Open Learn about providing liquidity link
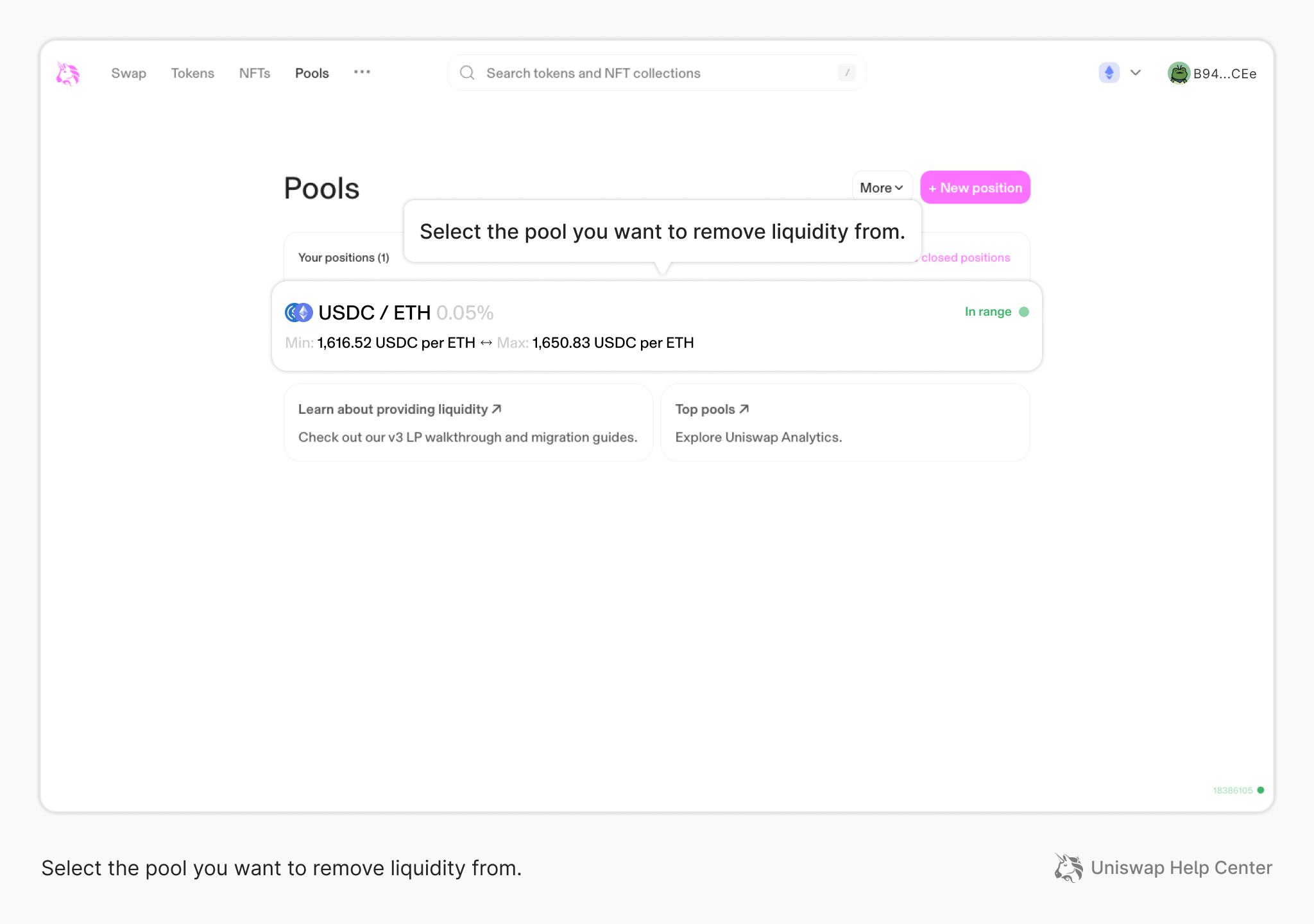 [399, 409]
